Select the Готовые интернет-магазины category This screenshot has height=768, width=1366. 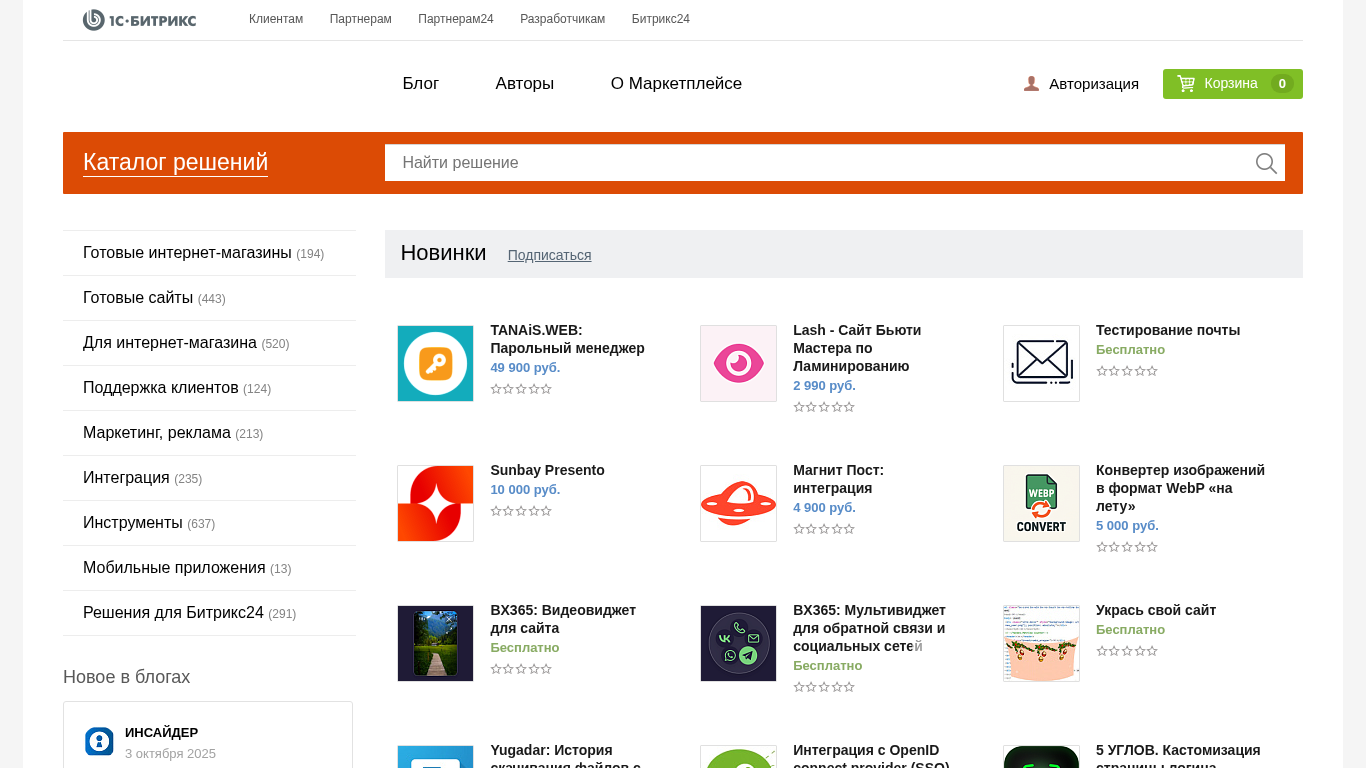coord(187,253)
